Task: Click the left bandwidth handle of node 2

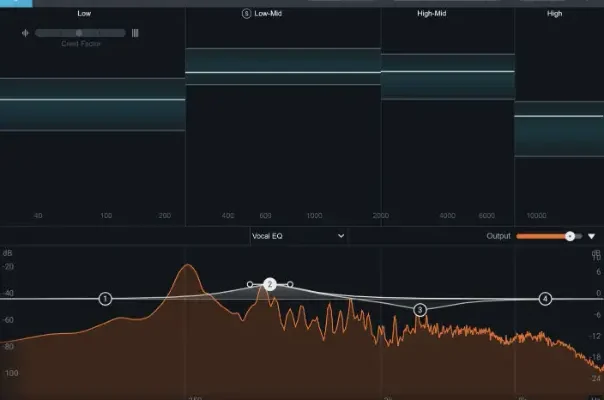Action: click(249, 284)
